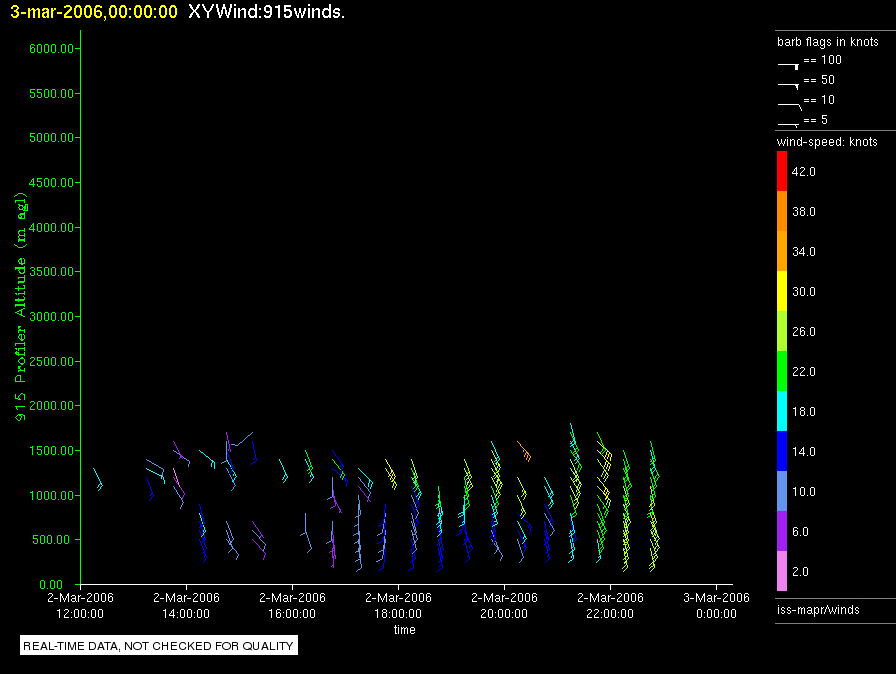Click the 3-Mar-2006 0:00:00 axis label
Viewport: 896px width, 674px height.
point(716,605)
